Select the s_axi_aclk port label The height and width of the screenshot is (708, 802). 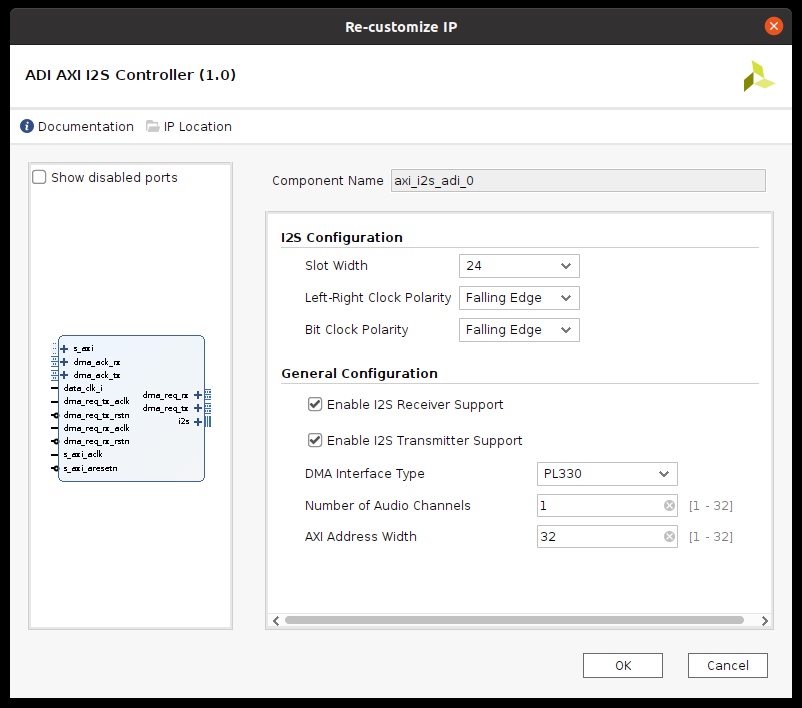click(x=83, y=454)
